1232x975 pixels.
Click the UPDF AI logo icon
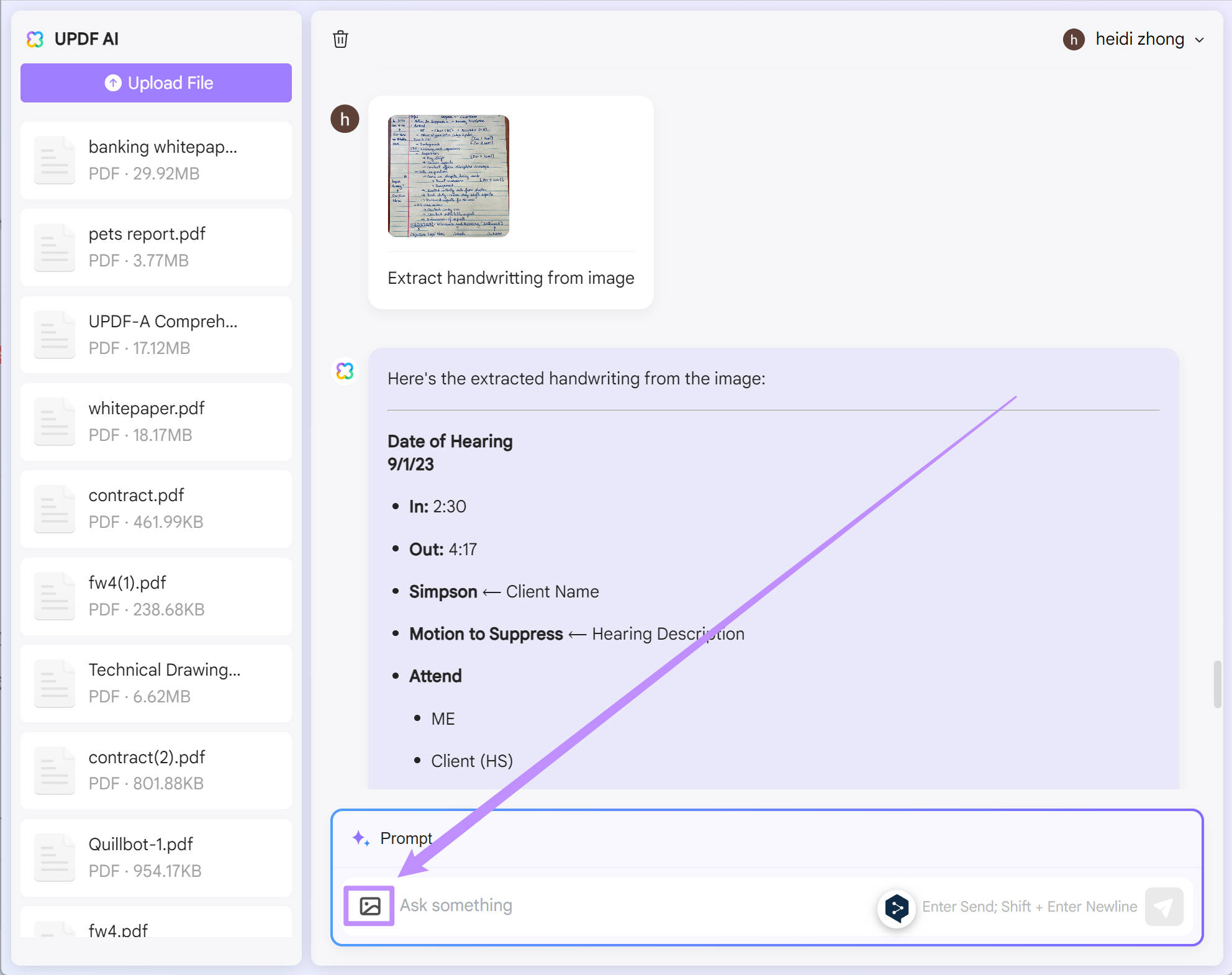click(x=35, y=39)
